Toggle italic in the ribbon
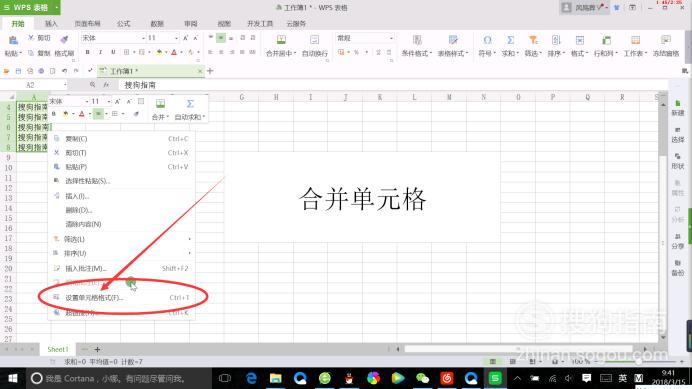Image resolution: width=692 pixels, height=389 pixels. tap(100, 52)
